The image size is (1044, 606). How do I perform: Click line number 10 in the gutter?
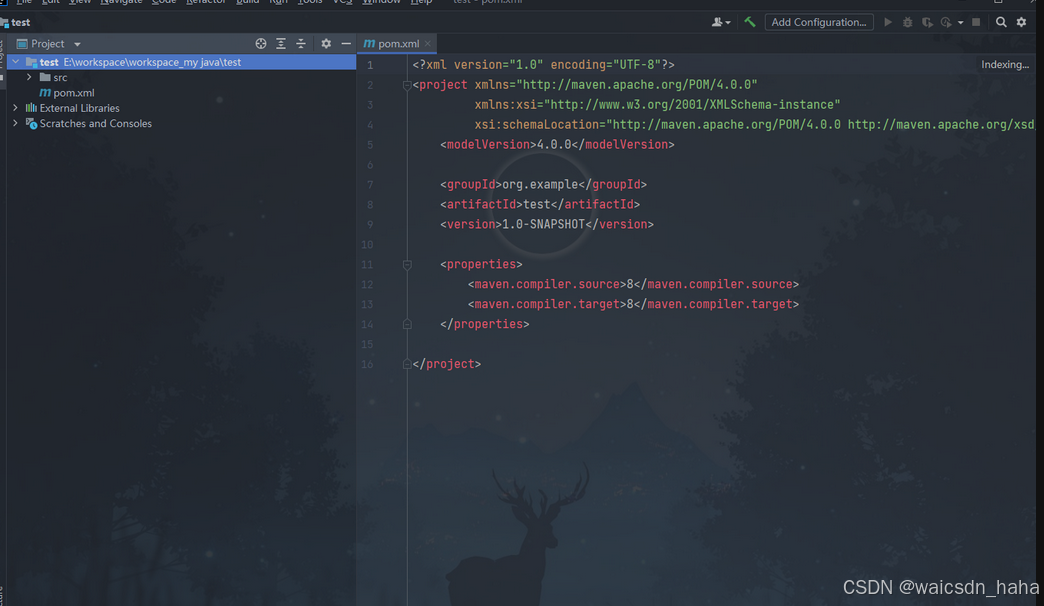[x=367, y=245]
